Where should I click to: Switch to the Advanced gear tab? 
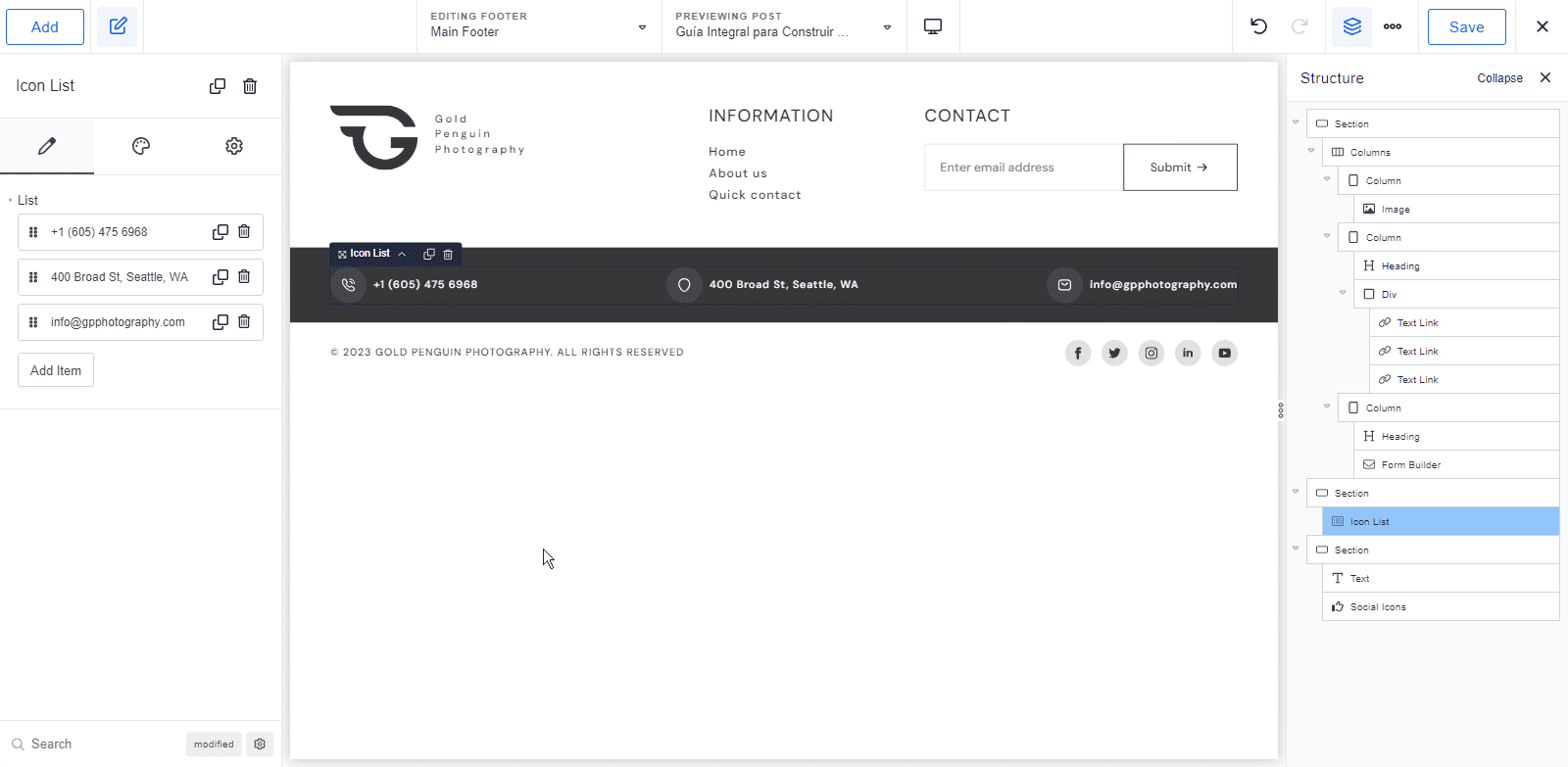[x=234, y=146]
